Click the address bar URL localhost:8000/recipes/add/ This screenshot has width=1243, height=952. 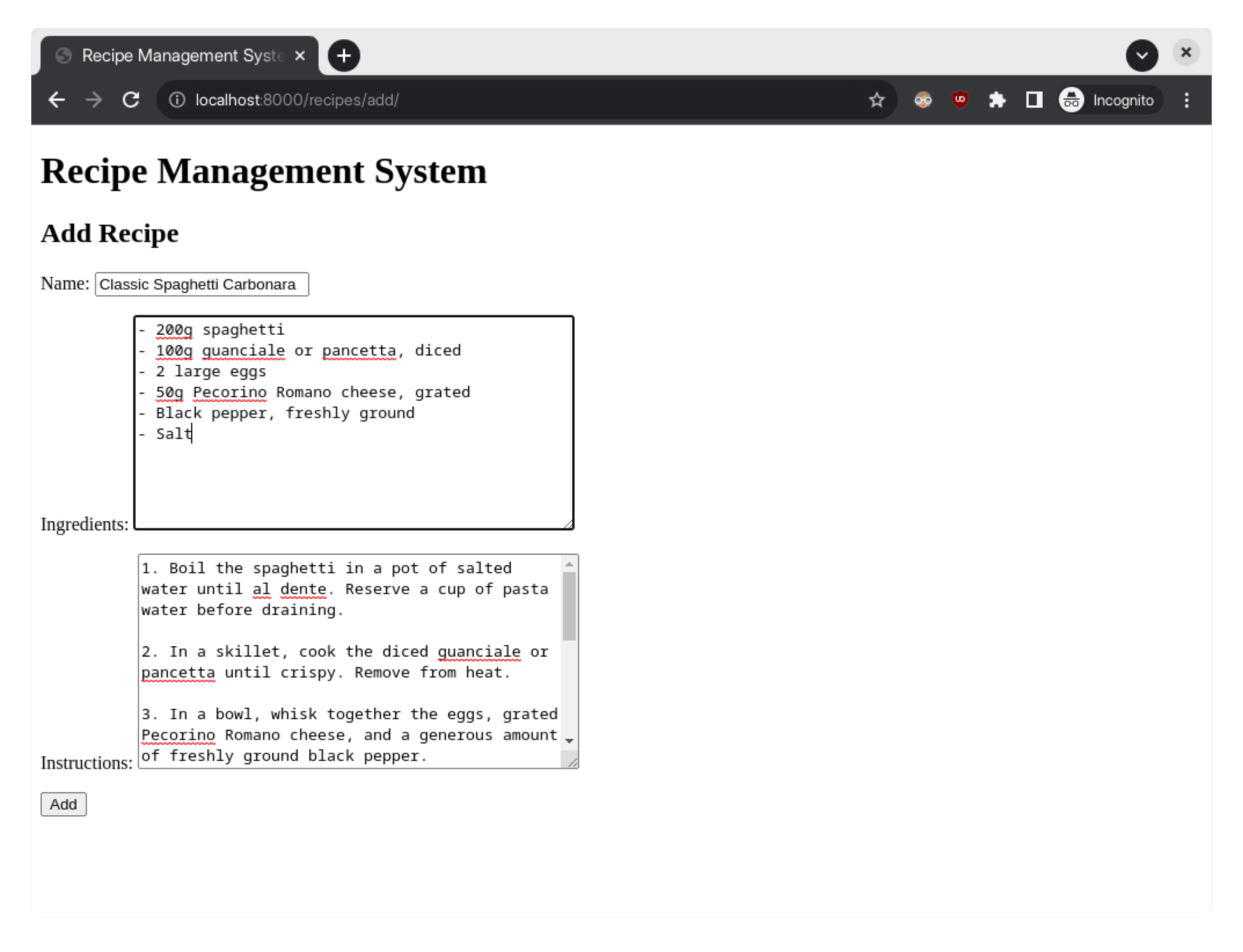pos(297,100)
